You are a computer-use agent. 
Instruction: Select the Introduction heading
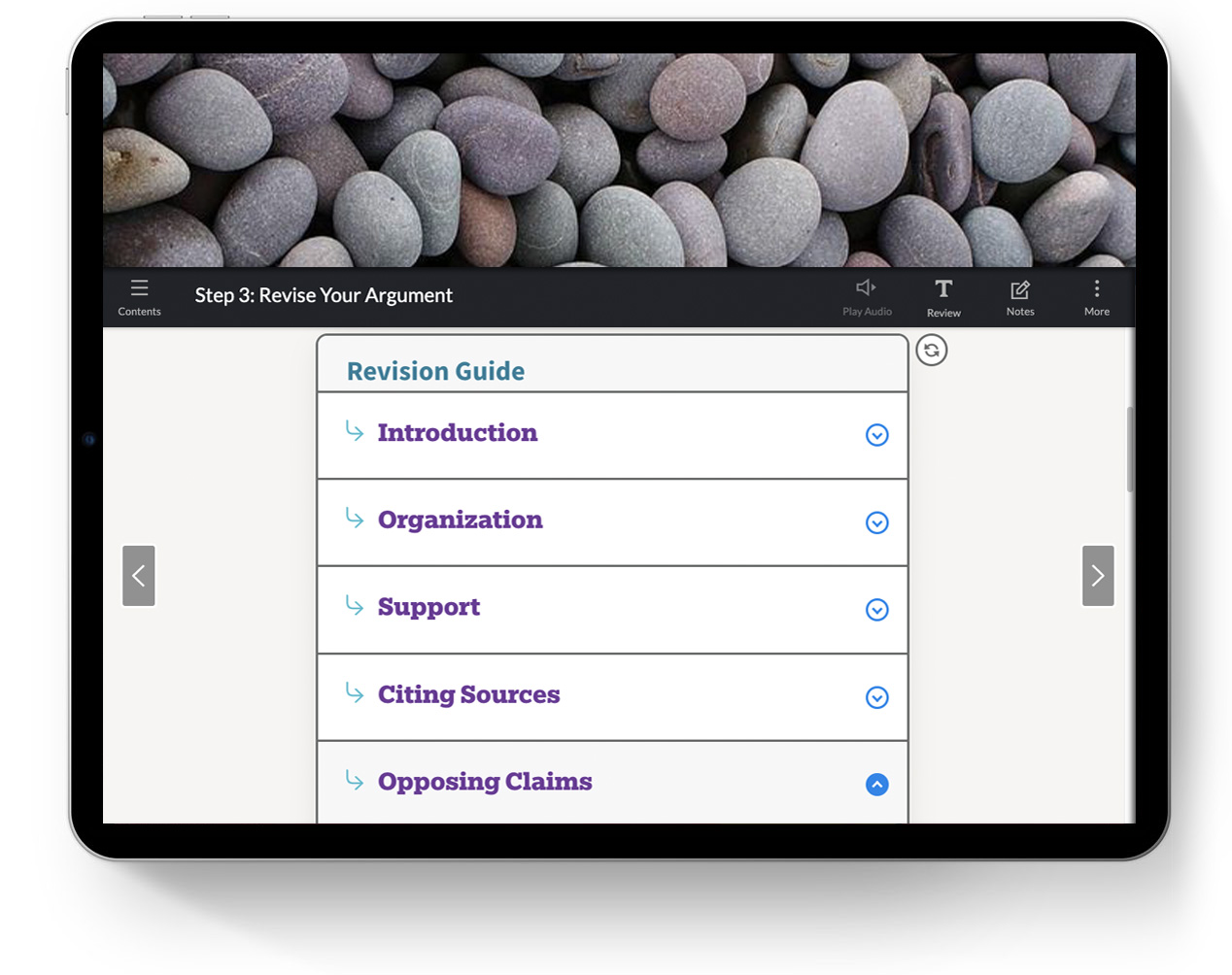click(458, 433)
